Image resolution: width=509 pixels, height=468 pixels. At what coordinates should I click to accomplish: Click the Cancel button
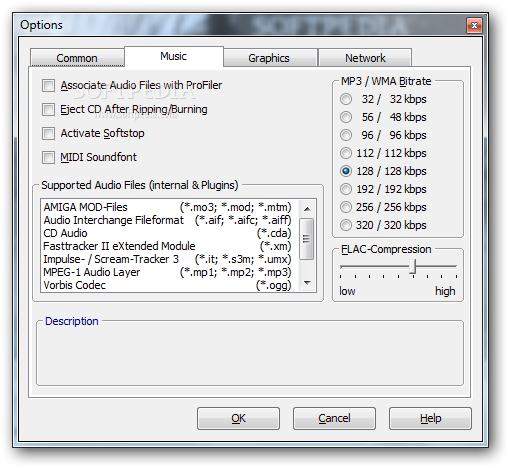pyautogui.click(x=334, y=418)
